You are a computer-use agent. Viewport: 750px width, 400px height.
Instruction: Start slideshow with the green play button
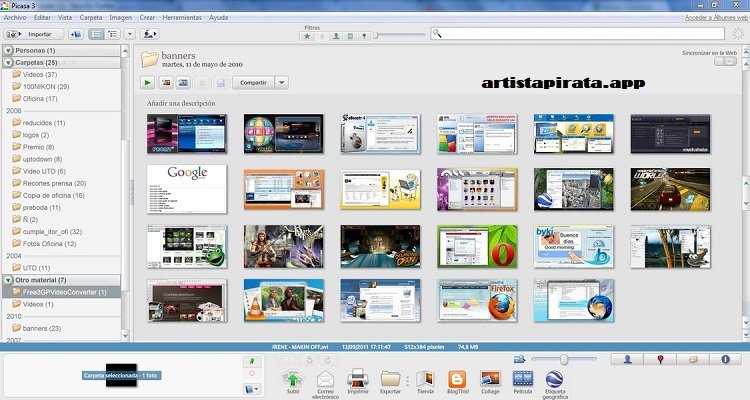pyautogui.click(x=147, y=83)
